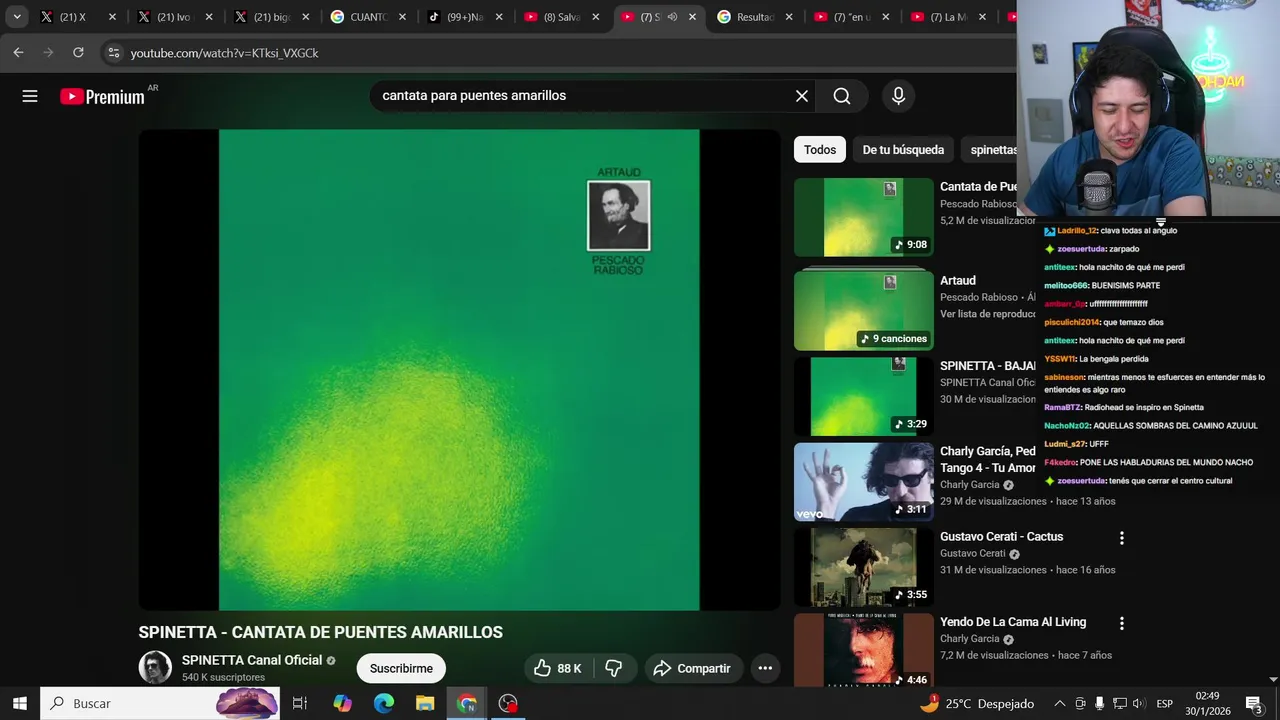The height and width of the screenshot is (720, 1280).
Task: Open the 4:46 Charly García thumbnail
Action: 864,650
